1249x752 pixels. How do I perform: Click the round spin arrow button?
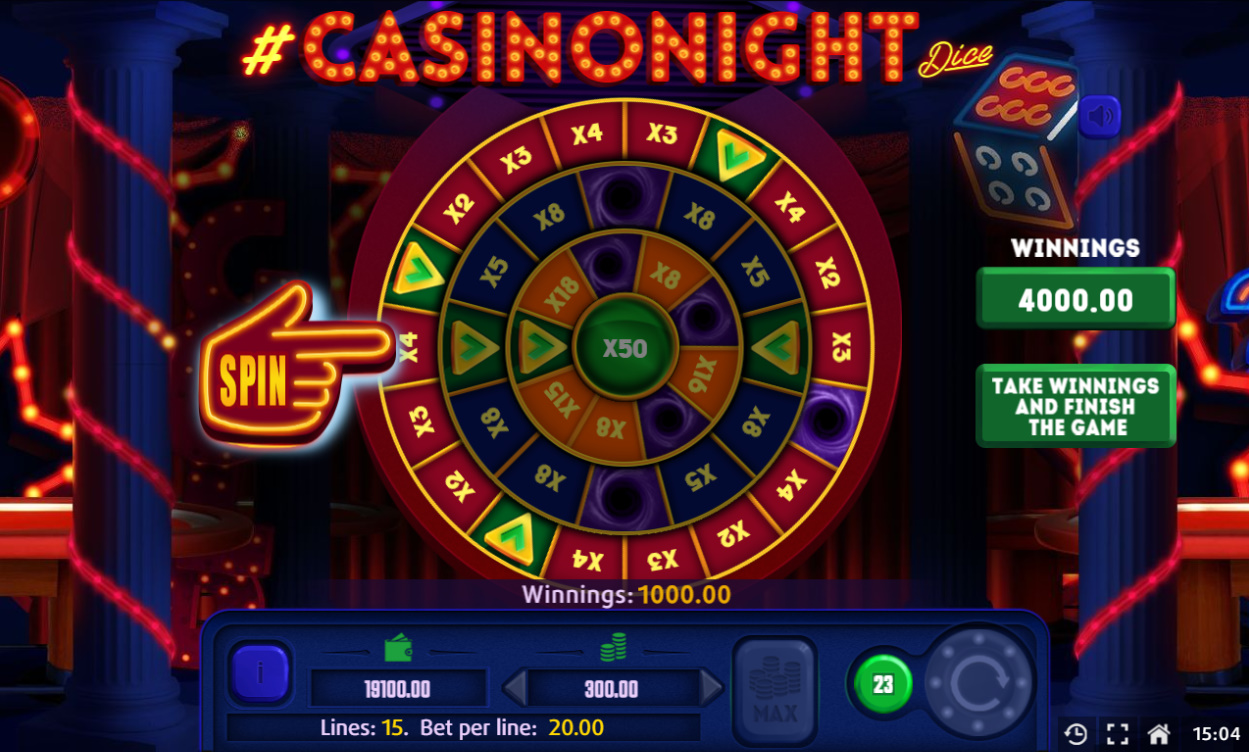pyautogui.click(x=976, y=685)
